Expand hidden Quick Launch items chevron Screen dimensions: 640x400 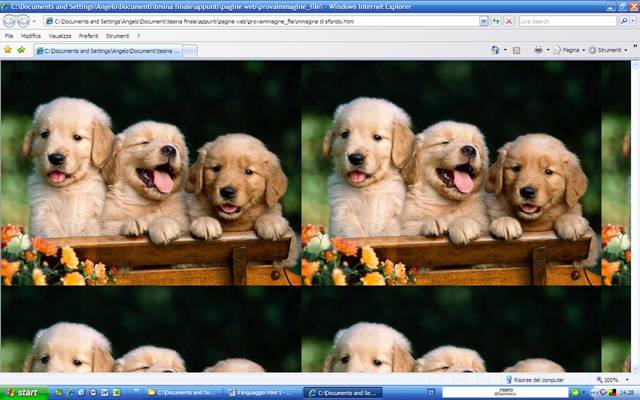pyautogui.click(x=136, y=391)
